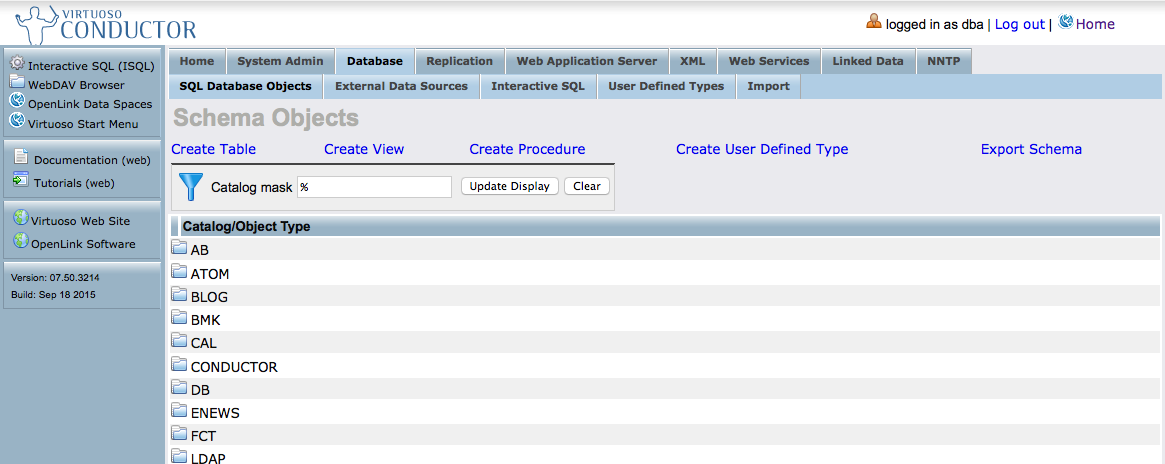The height and width of the screenshot is (464, 1165).
Task: Open the System Admin tab
Action: click(x=280, y=61)
